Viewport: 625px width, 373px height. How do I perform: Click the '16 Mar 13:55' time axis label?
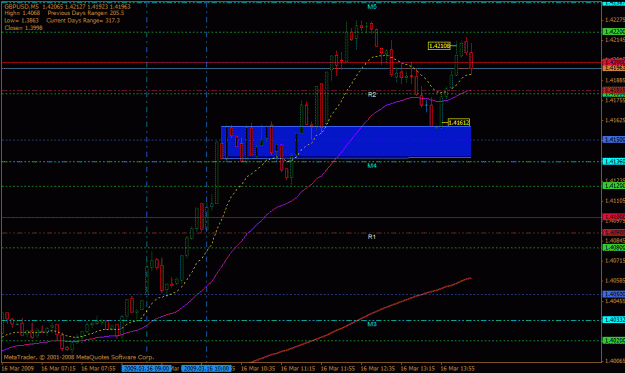(458, 369)
